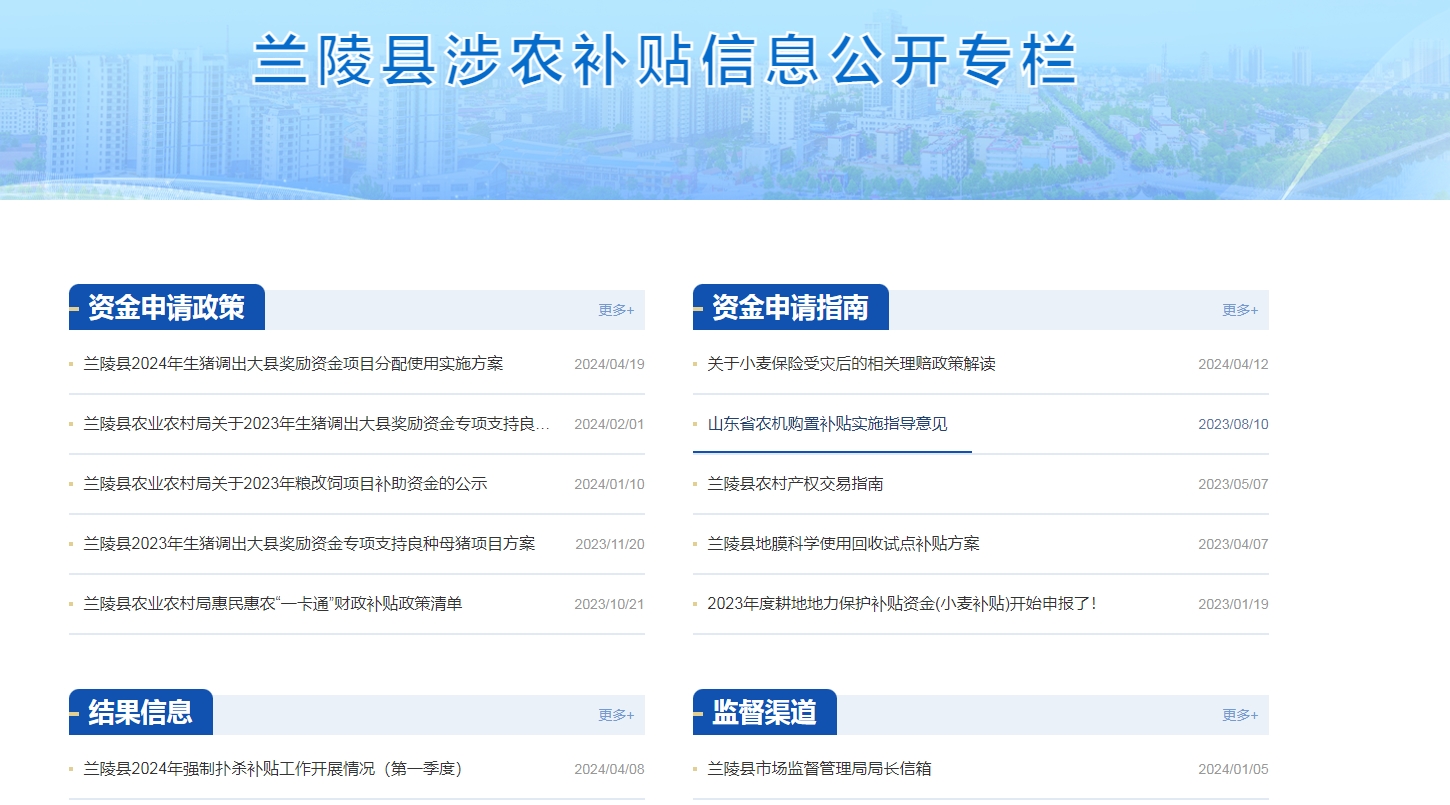Click 更多+ in the 资金申请政策 section
The width and height of the screenshot is (1450, 805).
[x=616, y=310]
